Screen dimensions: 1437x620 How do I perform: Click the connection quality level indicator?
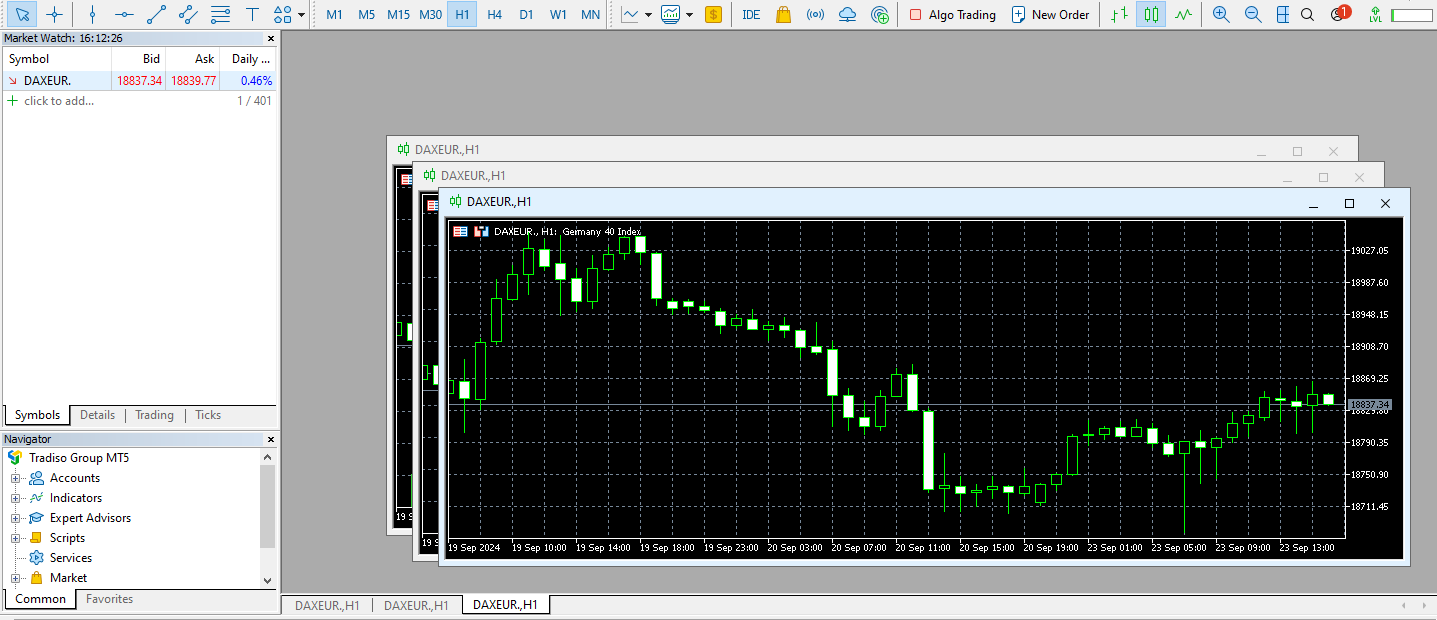[1375, 14]
